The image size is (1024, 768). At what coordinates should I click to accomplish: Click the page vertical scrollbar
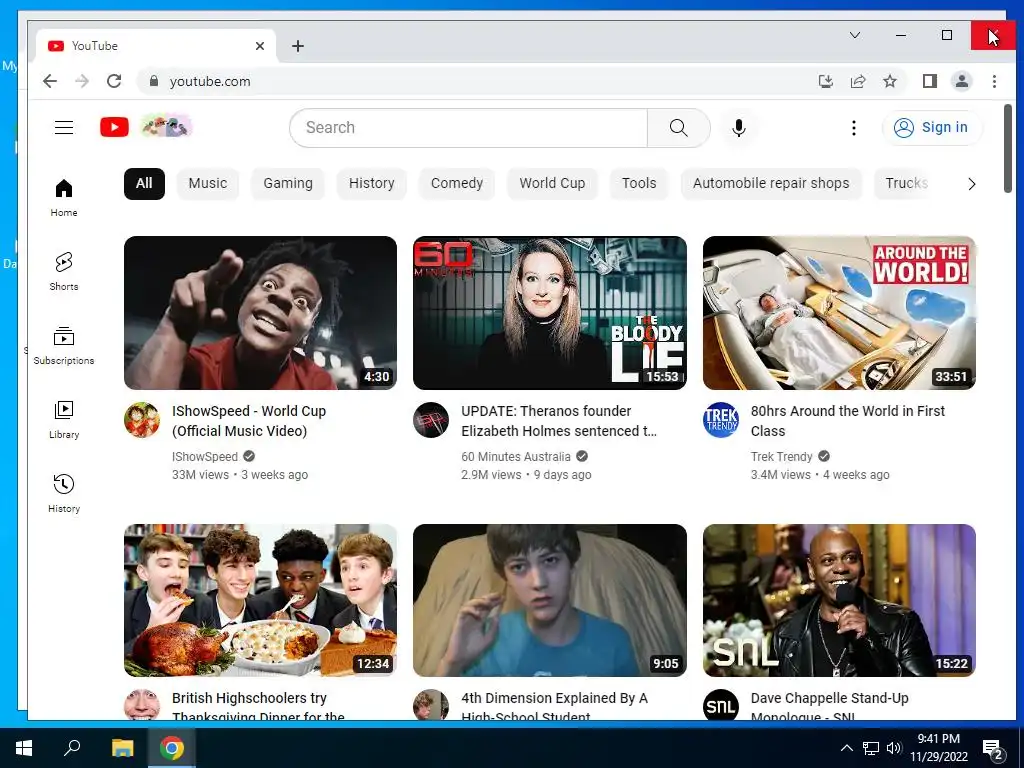[x=1008, y=149]
